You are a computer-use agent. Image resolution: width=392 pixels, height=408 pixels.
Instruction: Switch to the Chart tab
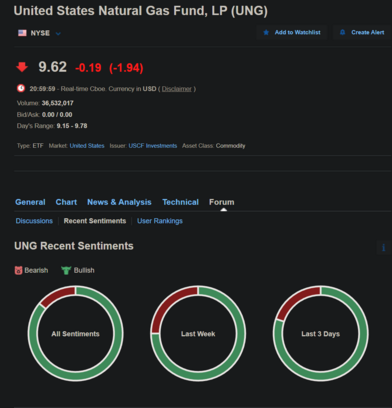(x=66, y=202)
